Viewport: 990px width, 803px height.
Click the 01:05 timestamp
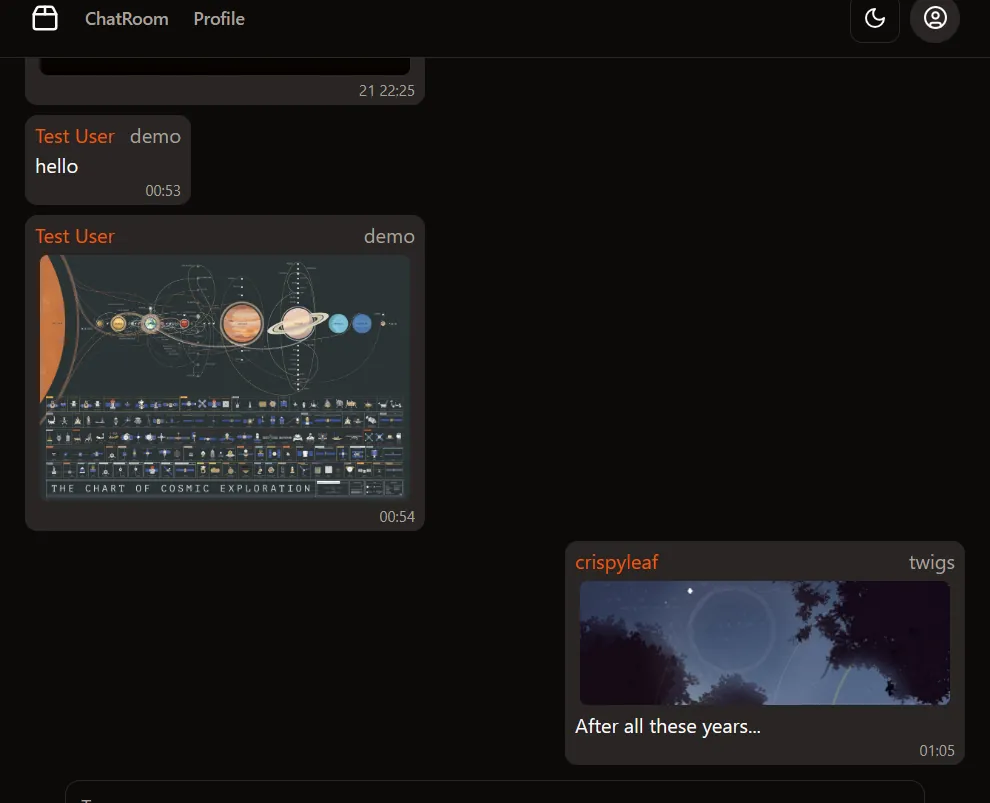pyautogui.click(x=937, y=751)
